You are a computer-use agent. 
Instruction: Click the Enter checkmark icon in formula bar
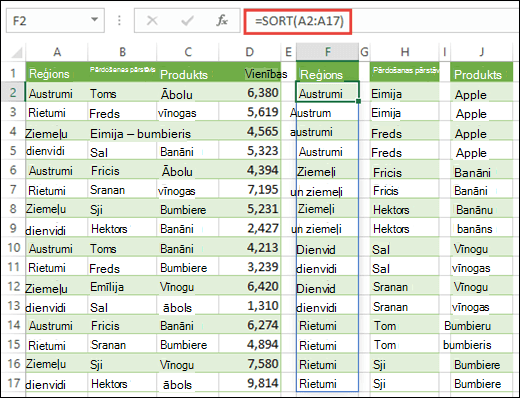pos(187,21)
